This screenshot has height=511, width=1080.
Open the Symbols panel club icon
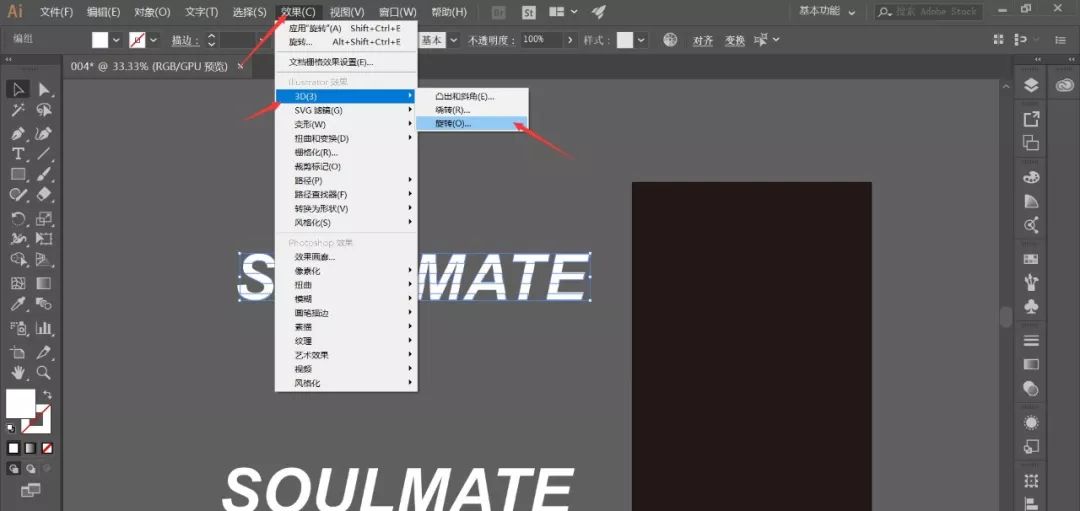point(1031,306)
